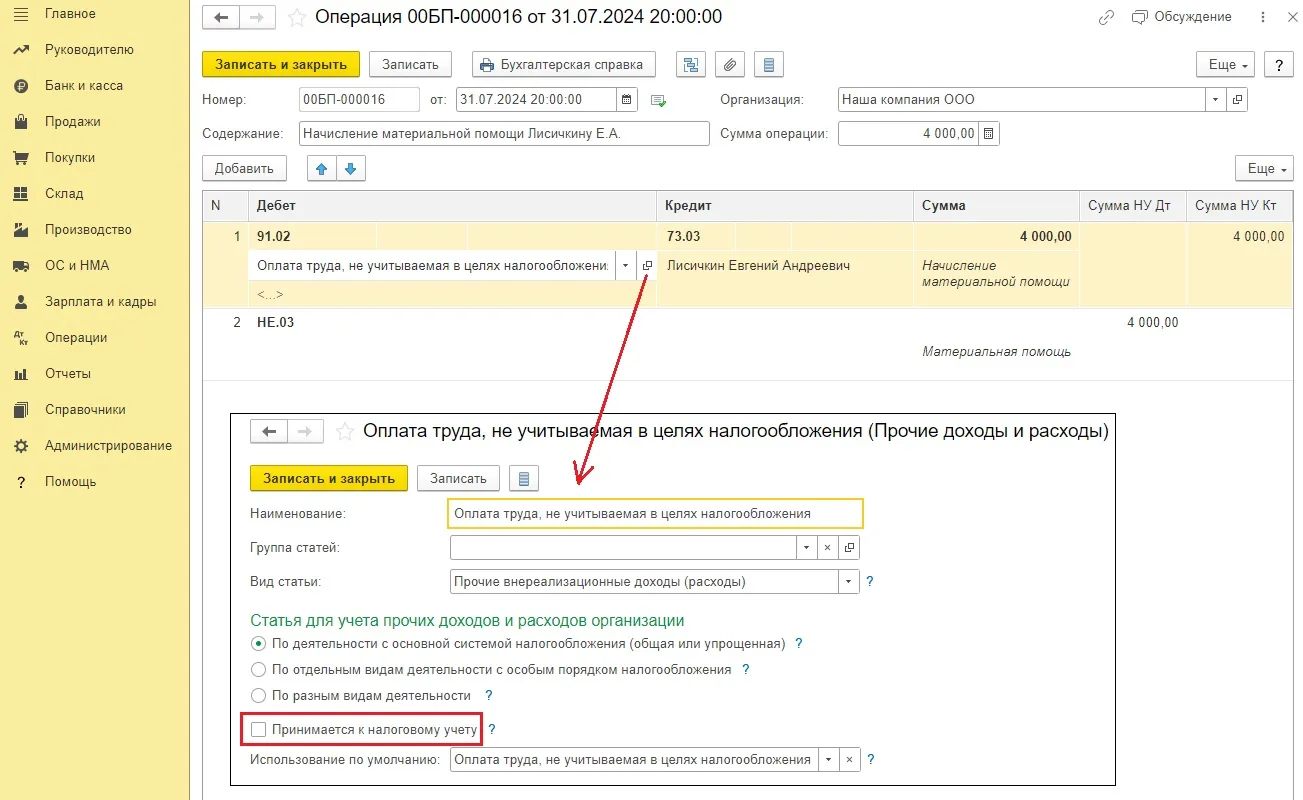Open Зарплата и кадры section
1303x800 pixels.
click(100, 302)
